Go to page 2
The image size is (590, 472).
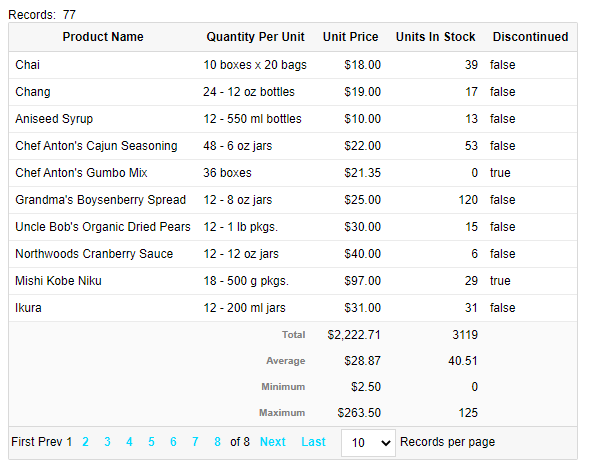click(85, 442)
